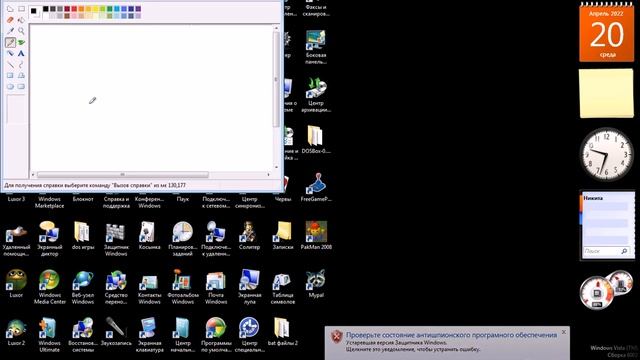Open the Windows Ultimate shortcut
640x360 pixels.
[49, 335]
